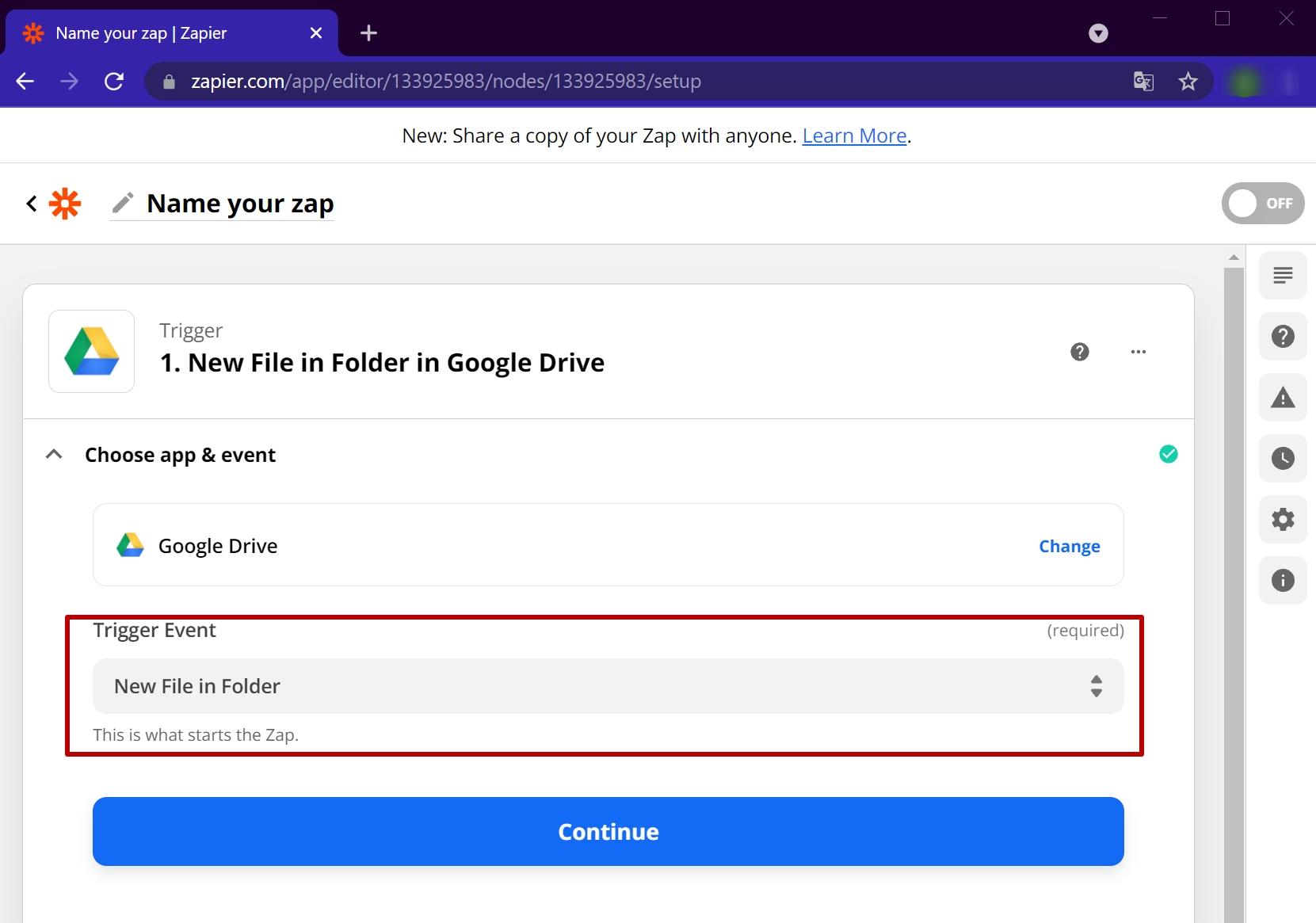Toggle the Zap OFF switch on

tap(1263, 204)
